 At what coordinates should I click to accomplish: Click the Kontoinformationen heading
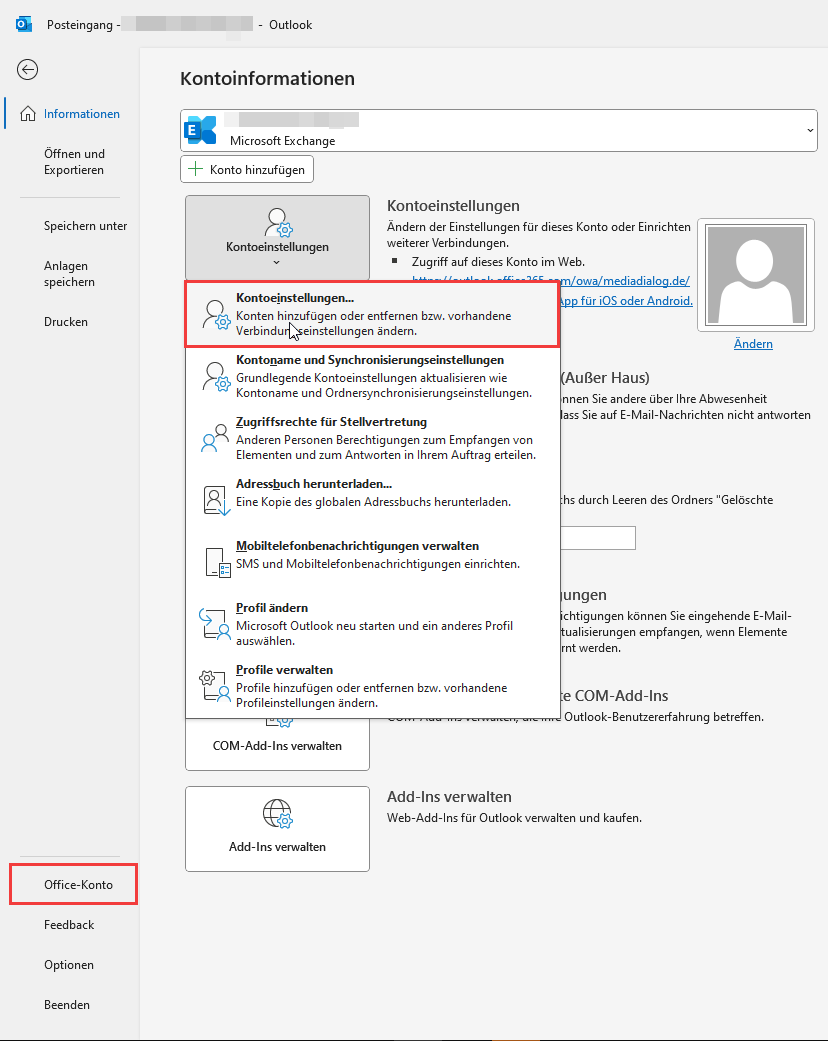268,78
